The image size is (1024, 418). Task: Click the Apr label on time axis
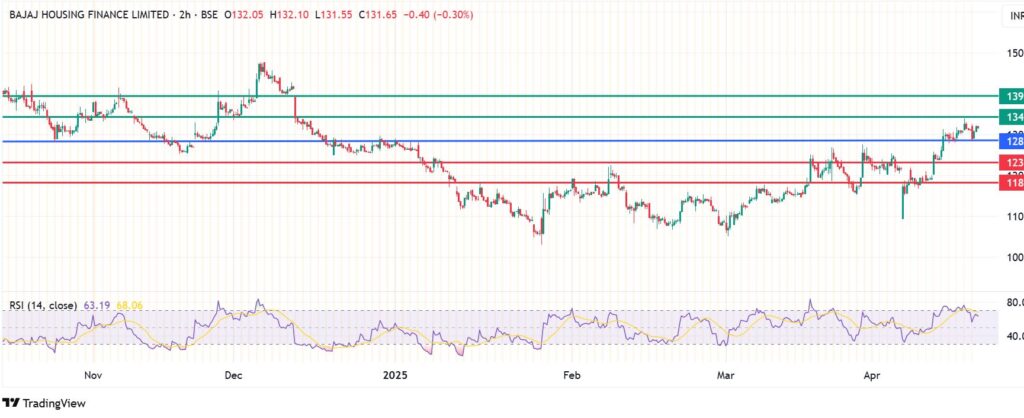(872, 376)
